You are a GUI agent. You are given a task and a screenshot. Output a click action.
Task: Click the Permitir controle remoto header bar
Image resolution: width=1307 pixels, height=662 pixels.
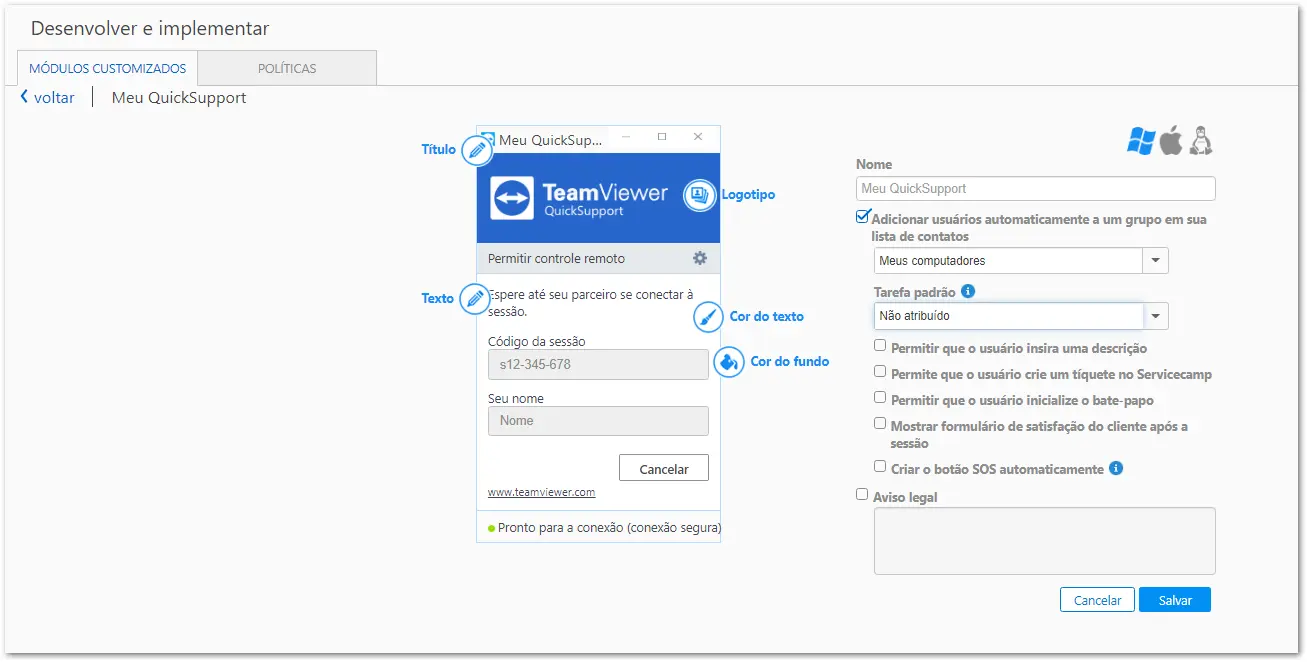pos(598,258)
